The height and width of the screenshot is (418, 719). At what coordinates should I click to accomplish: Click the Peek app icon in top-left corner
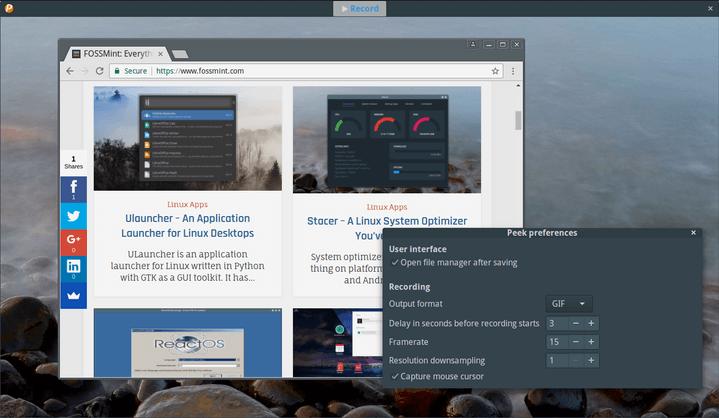pyautogui.click(x=8, y=8)
